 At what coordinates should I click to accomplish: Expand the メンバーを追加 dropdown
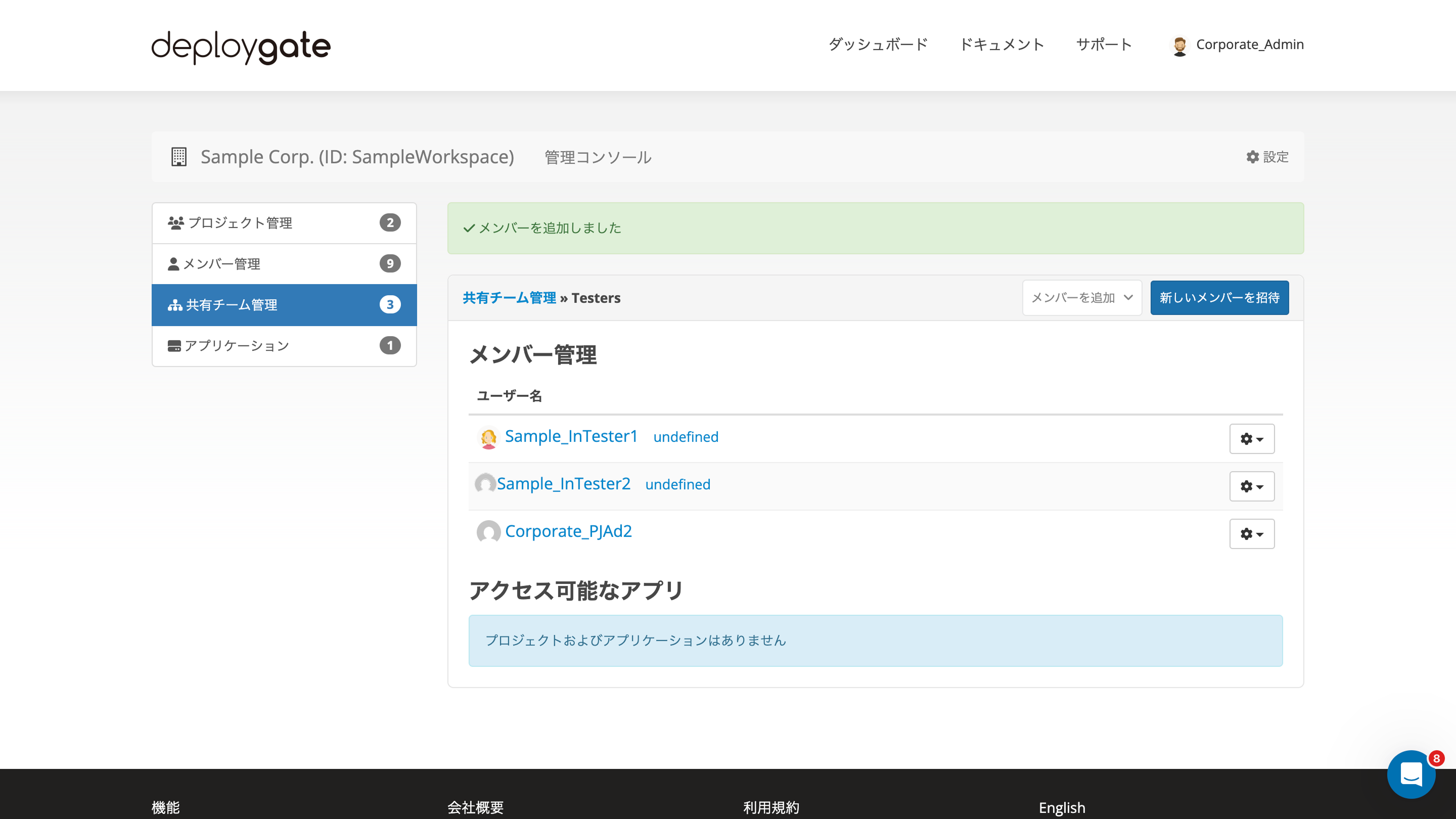tap(1081, 298)
